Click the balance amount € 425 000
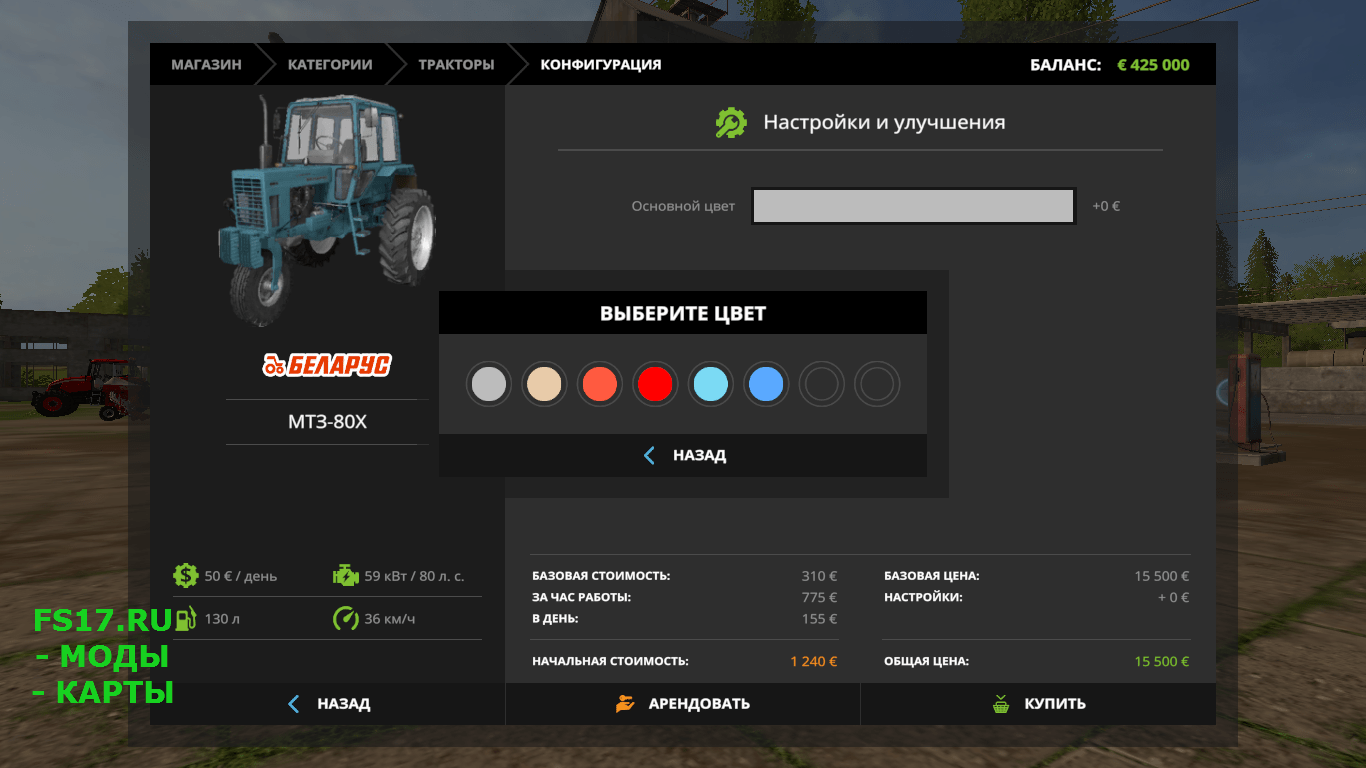This screenshot has height=768, width=1366. (x=1153, y=65)
